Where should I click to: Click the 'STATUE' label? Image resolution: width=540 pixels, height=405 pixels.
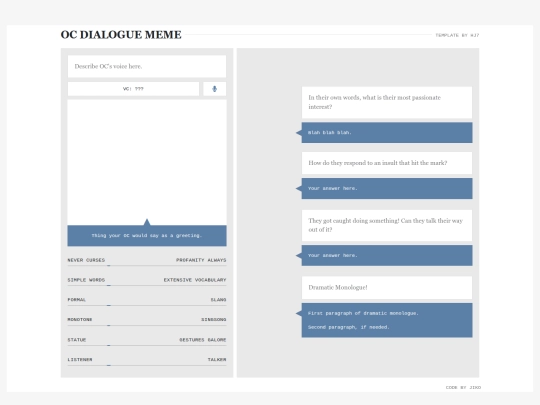[x=76, y=340]
